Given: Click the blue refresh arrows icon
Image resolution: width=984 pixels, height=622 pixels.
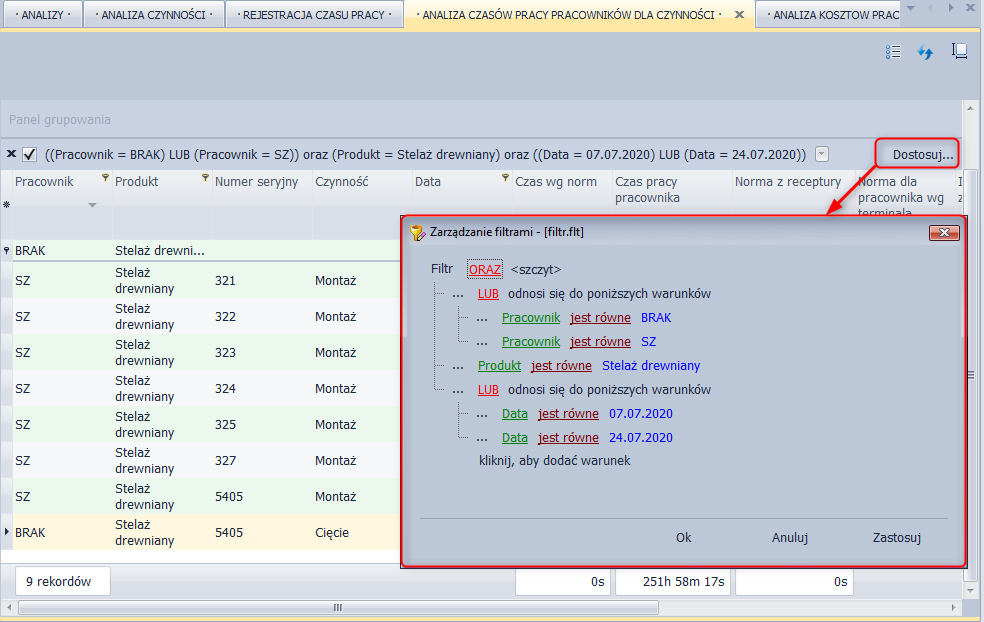Looking at the screenshot, I should click(925, 52).
